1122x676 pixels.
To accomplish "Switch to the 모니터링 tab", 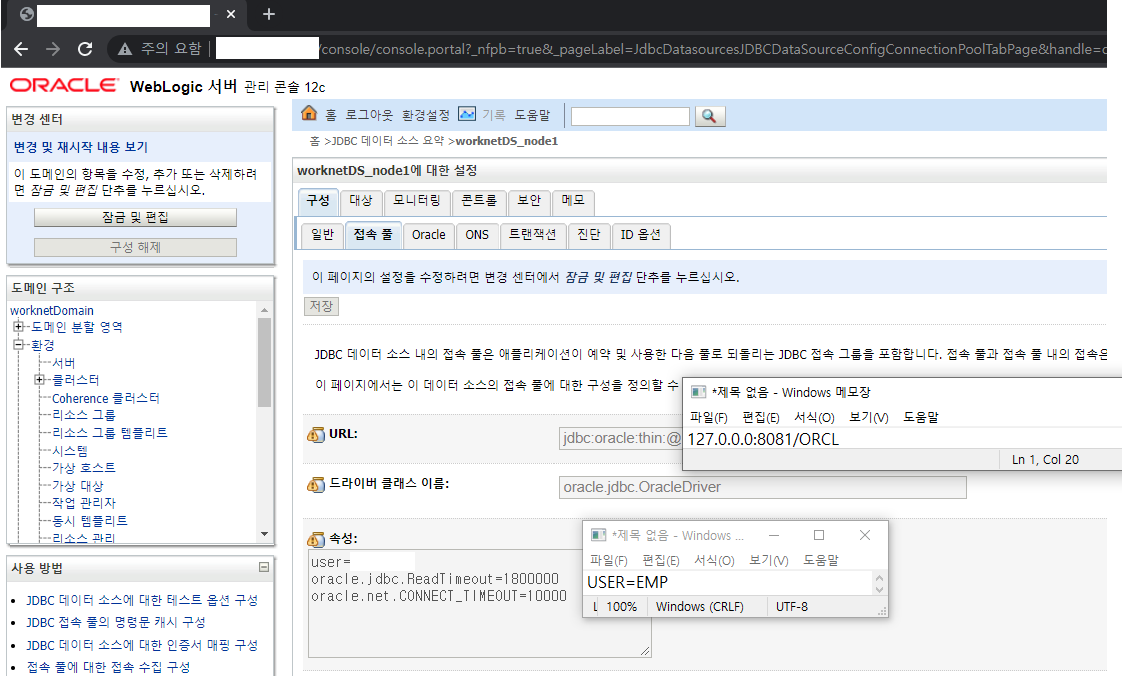I will 417,201.
